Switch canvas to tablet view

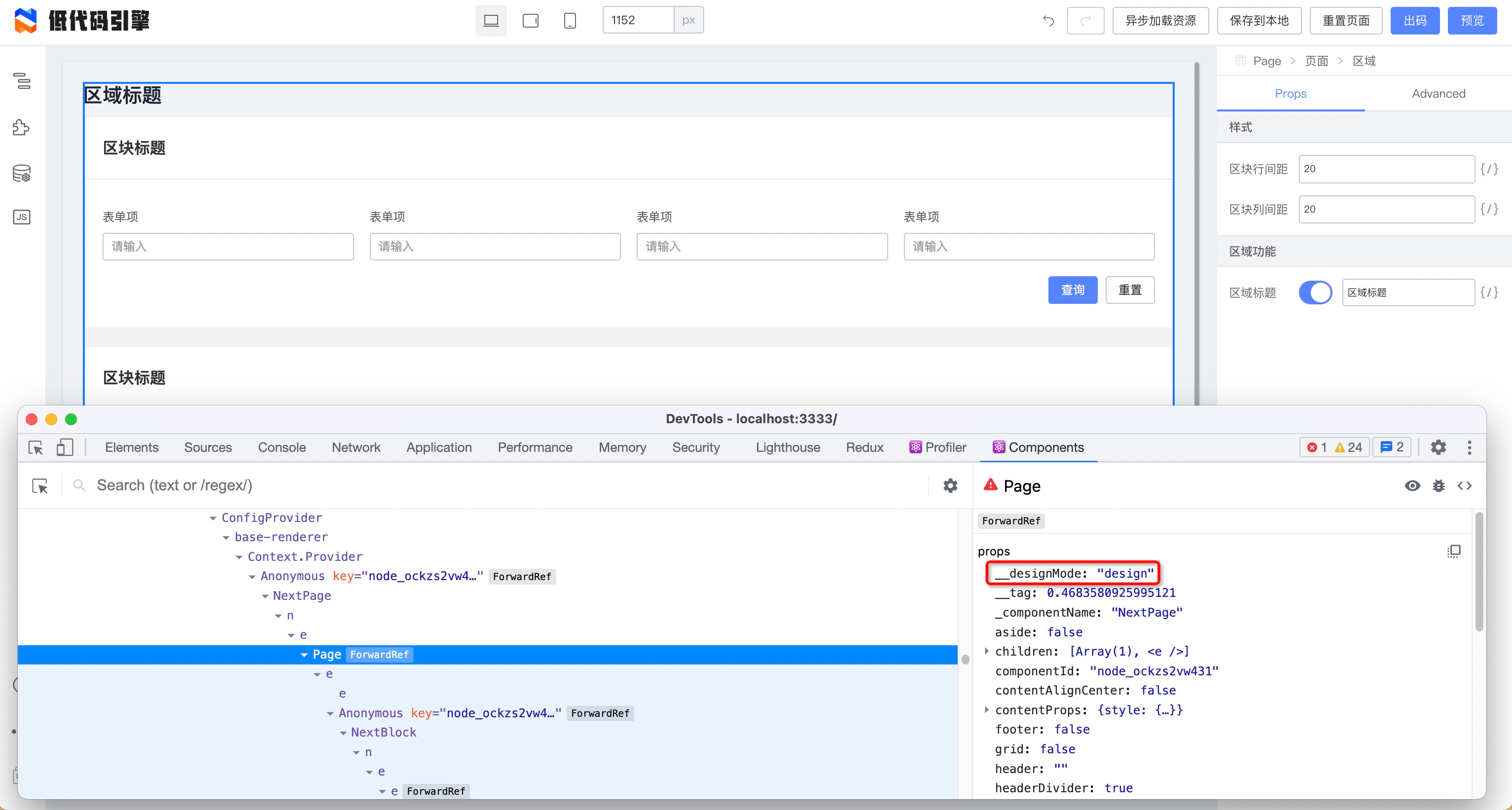tap(530, 21)
